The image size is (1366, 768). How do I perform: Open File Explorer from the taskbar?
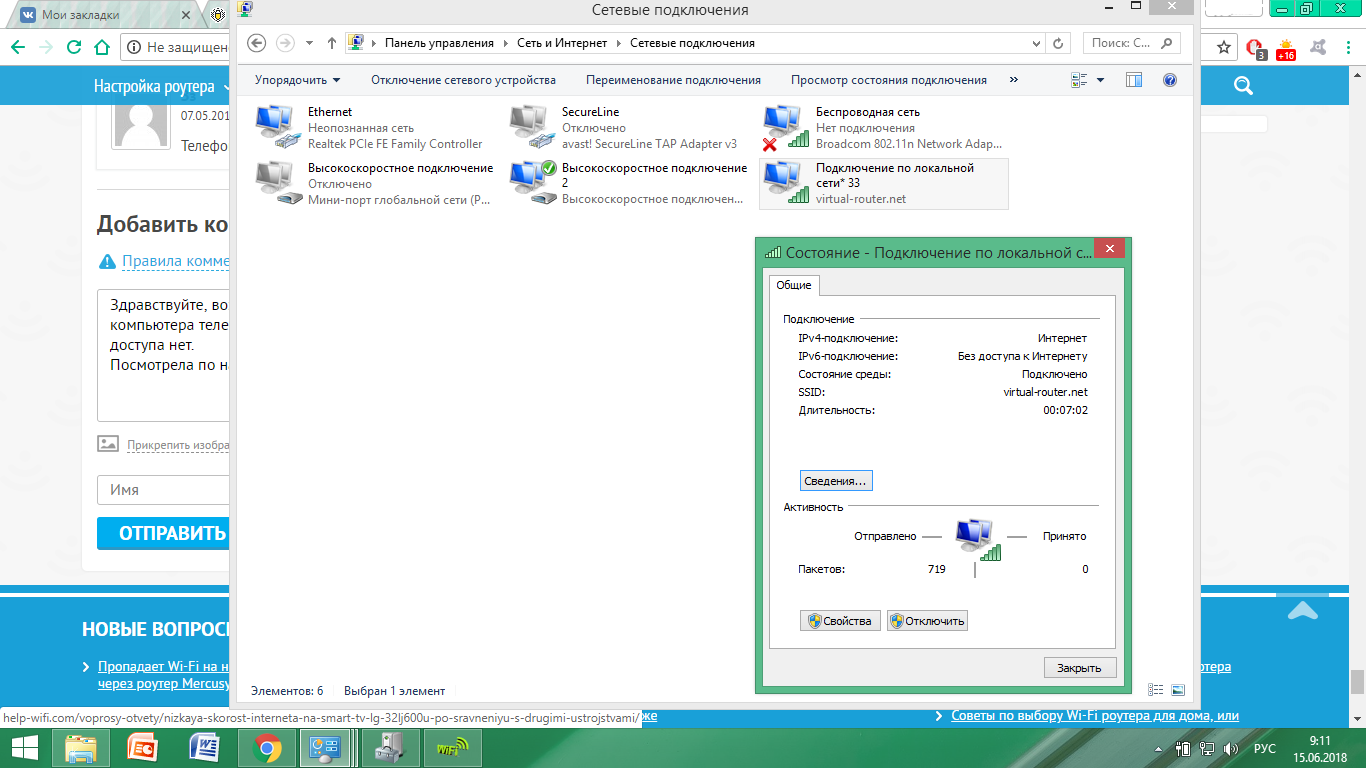click(x=82, y=747)
